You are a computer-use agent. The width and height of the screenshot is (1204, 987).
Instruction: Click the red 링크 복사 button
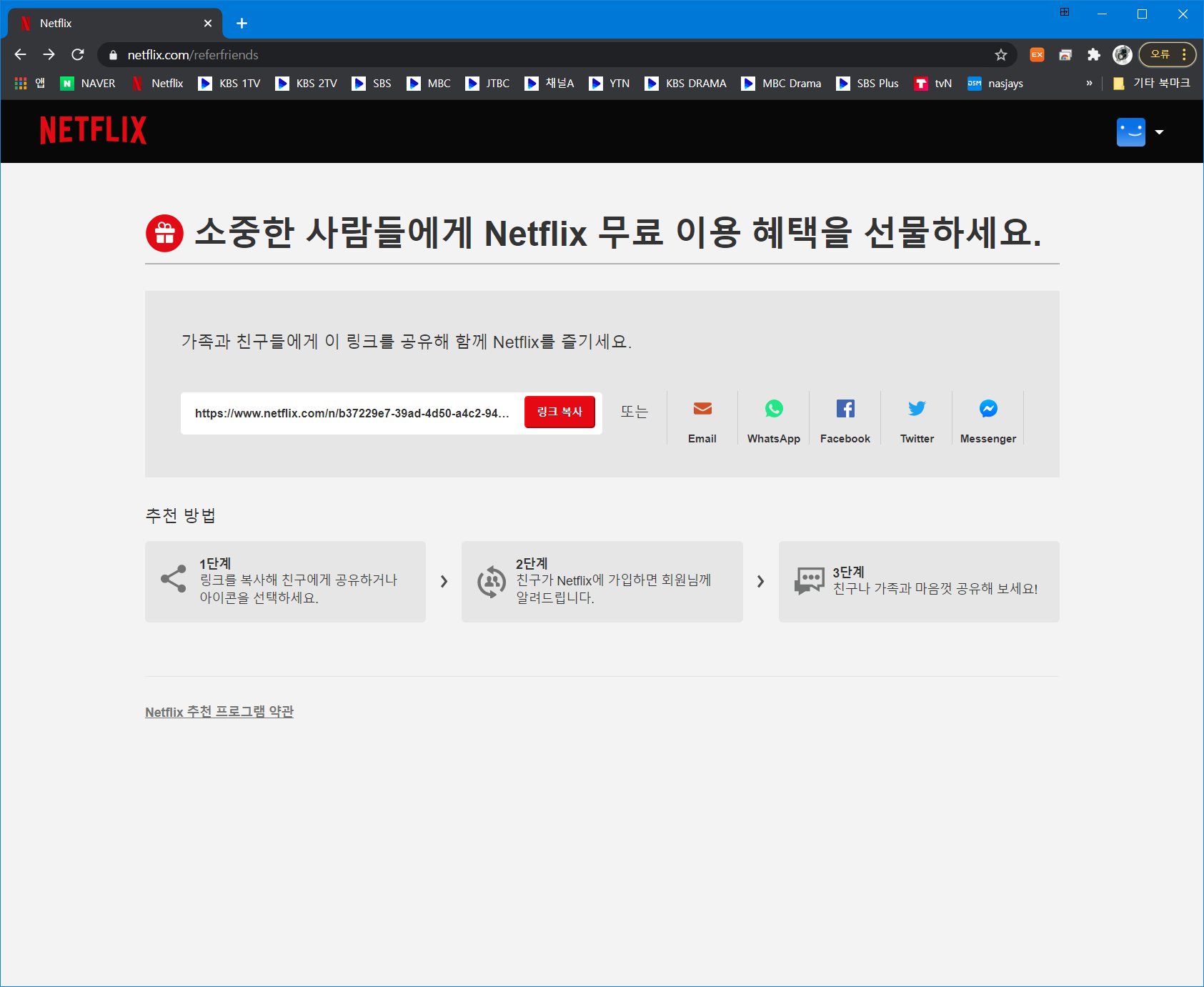(x=559, y=412)
